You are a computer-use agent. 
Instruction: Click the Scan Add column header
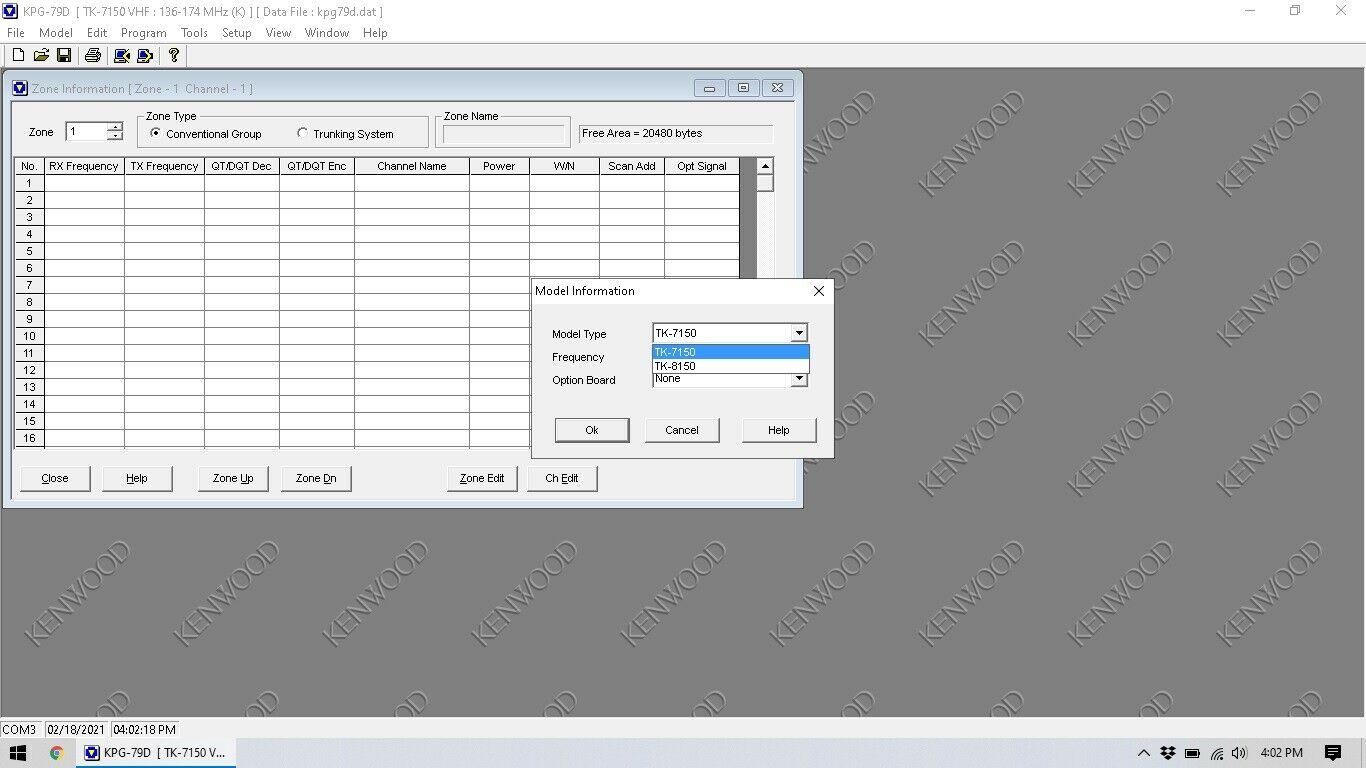coord(632,166)
